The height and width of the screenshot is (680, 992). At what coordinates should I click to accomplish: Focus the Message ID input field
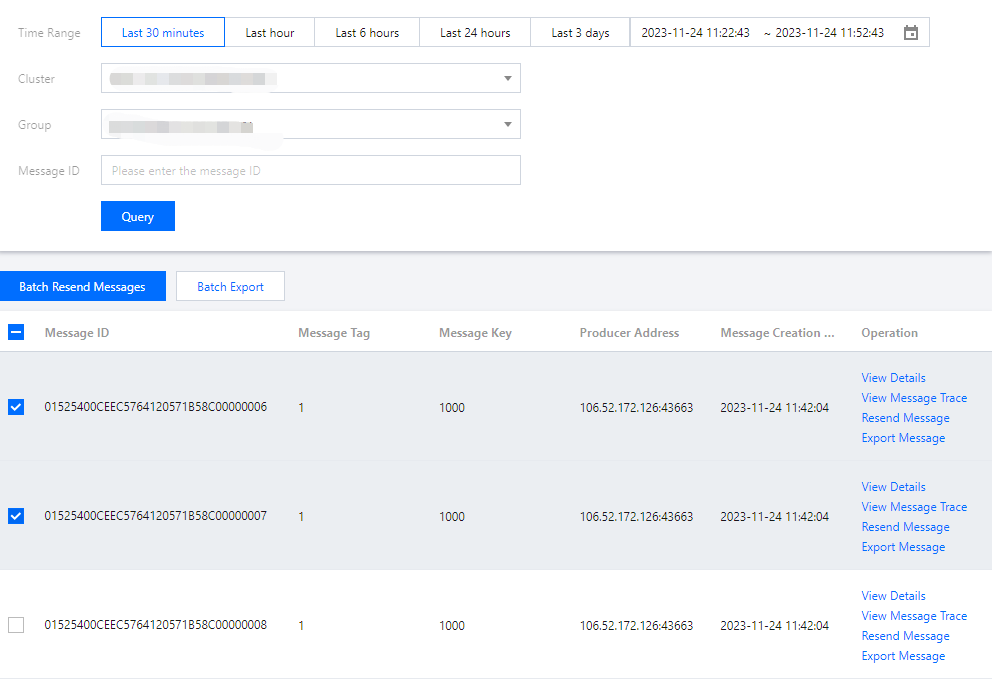coord(310,170)
